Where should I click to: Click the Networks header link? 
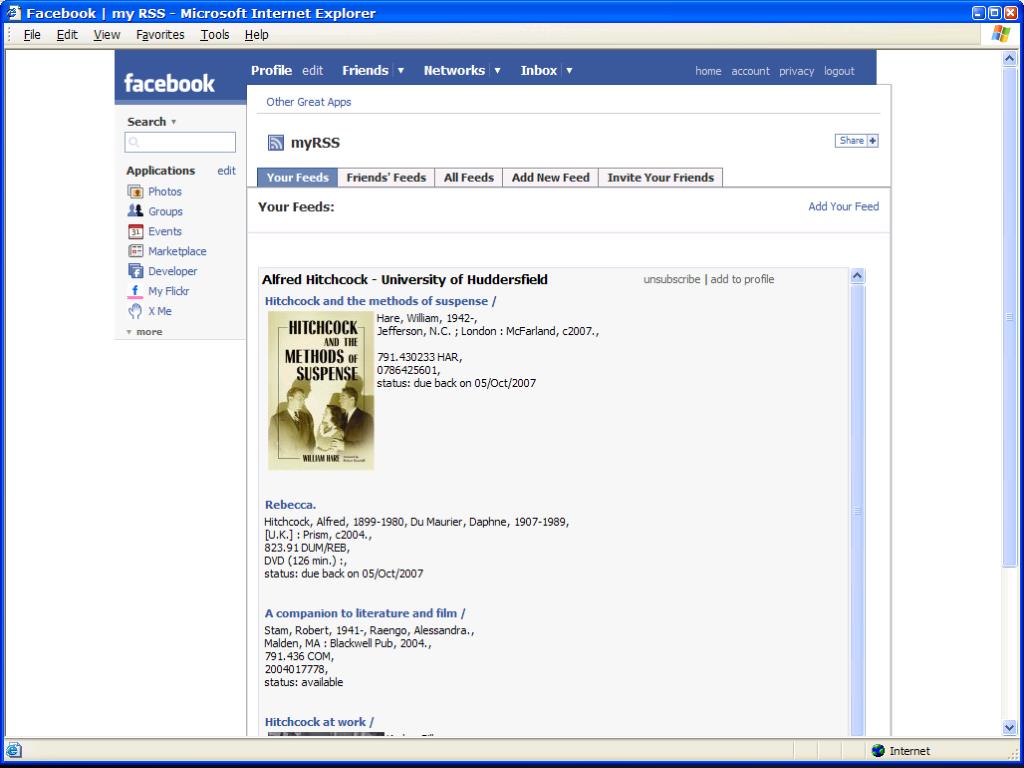tap(454, 71)
